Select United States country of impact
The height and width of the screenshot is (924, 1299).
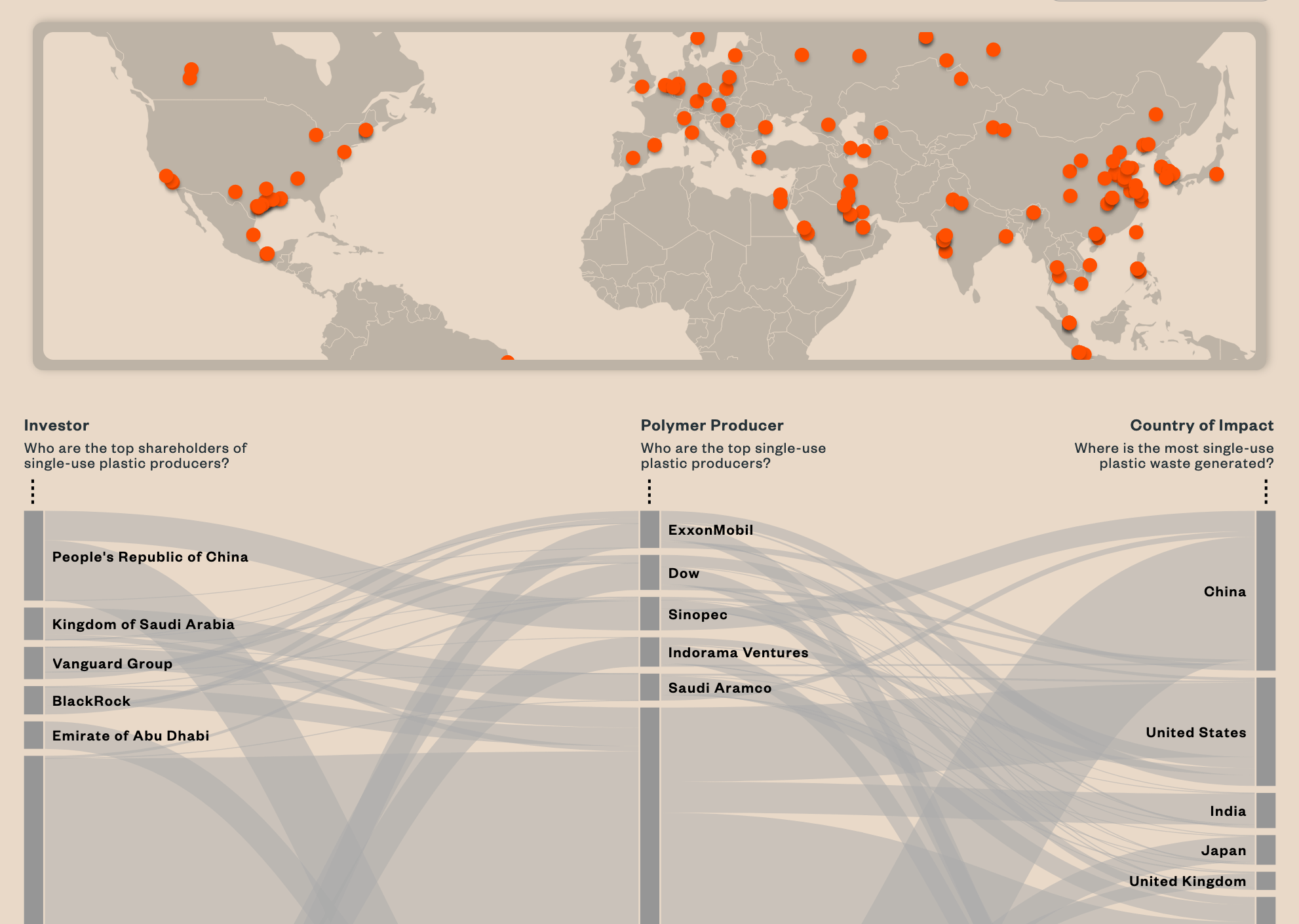tap(1266, 732)
